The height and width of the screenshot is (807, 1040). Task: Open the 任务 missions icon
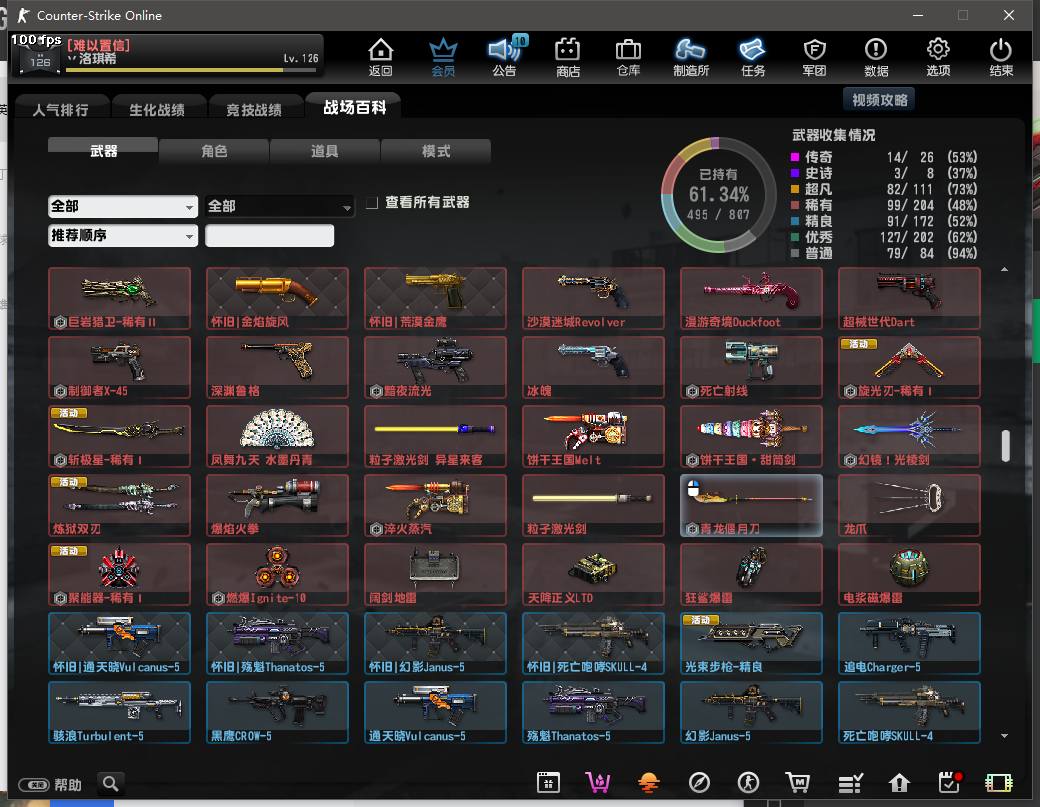tap(753, 57)
